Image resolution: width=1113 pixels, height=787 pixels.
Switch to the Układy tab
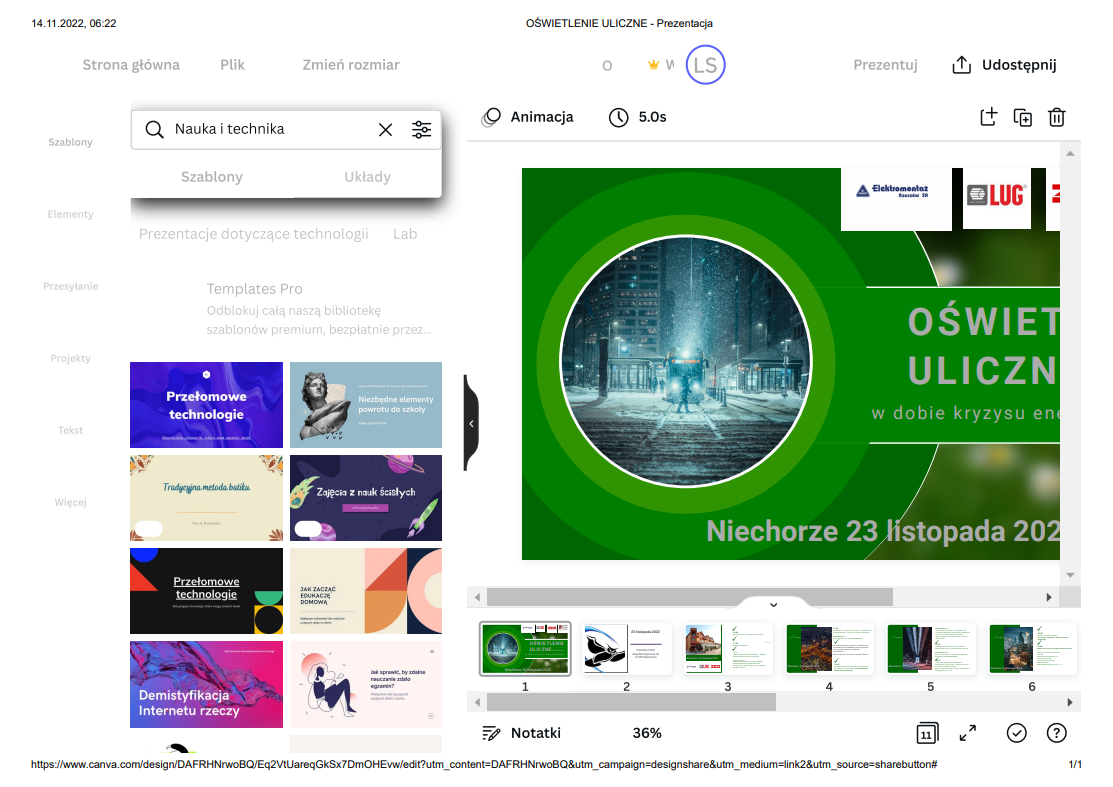[367, 177]
